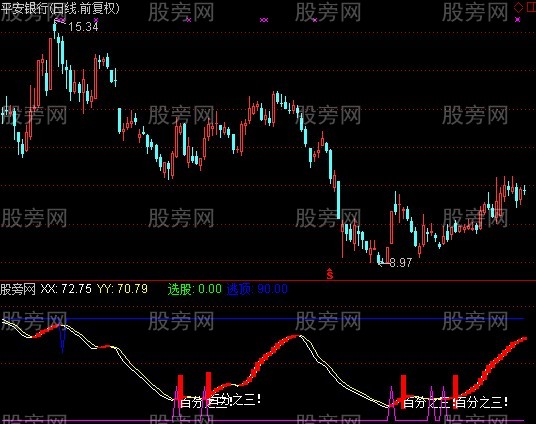Click the chart title 平安银行(日线.前复权)
The width and height of the screenshot is (536, 424).
pos(60,8)
